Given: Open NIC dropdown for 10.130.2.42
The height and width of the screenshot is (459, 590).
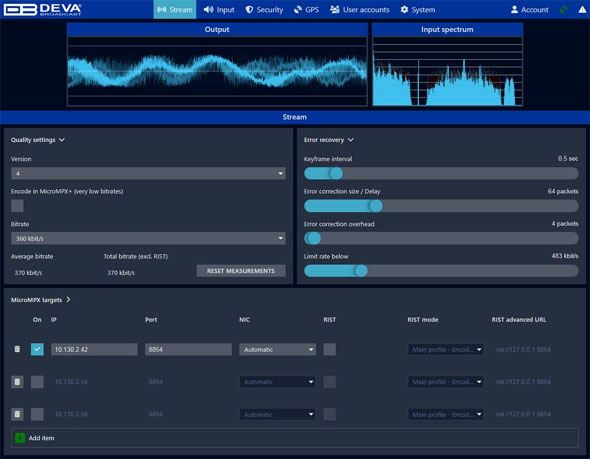Looking at the screenshot, I should 278,350.
